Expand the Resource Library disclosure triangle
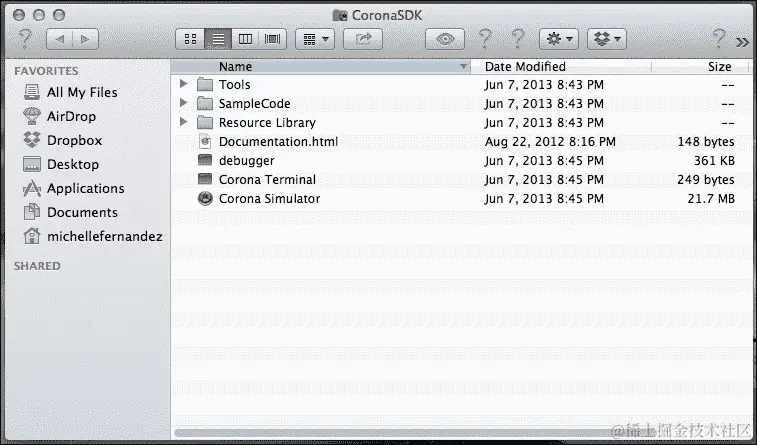 183,122
